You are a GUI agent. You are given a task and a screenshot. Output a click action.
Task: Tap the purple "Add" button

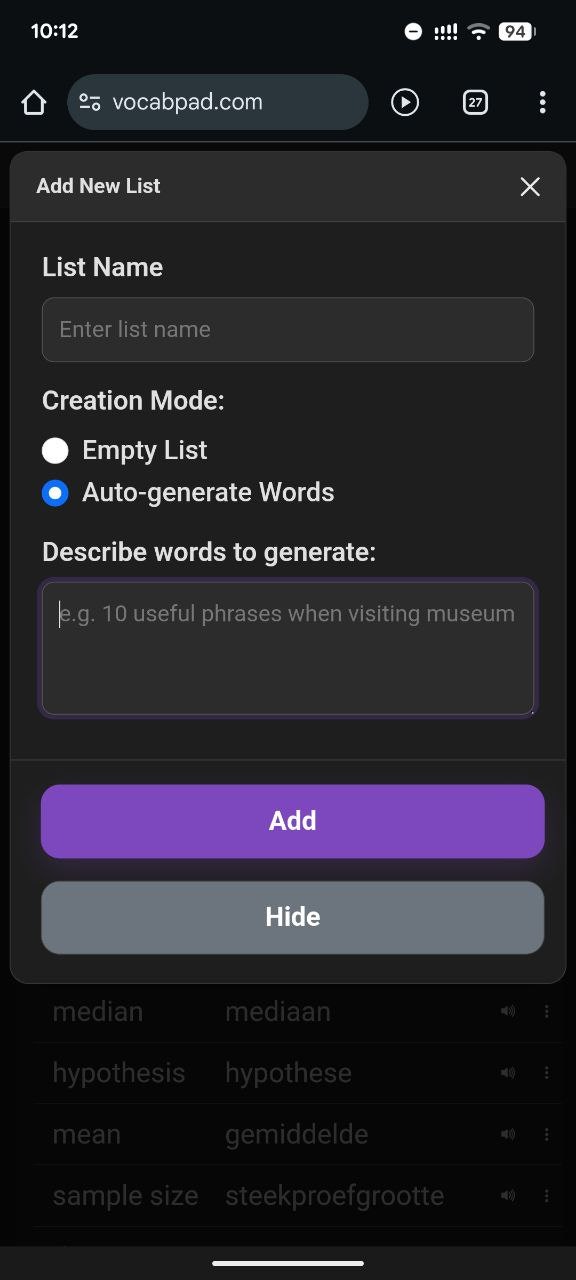pos(292,820)
